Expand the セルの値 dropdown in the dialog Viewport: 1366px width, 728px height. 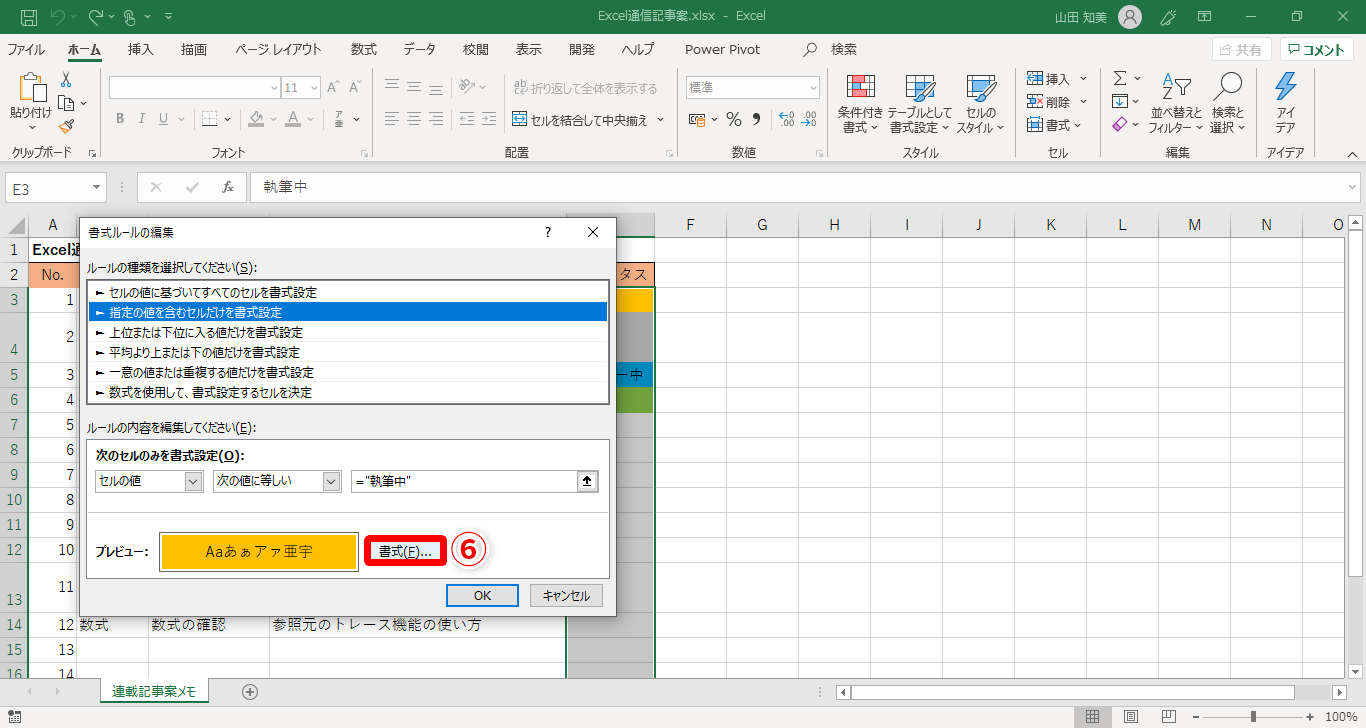194,481
